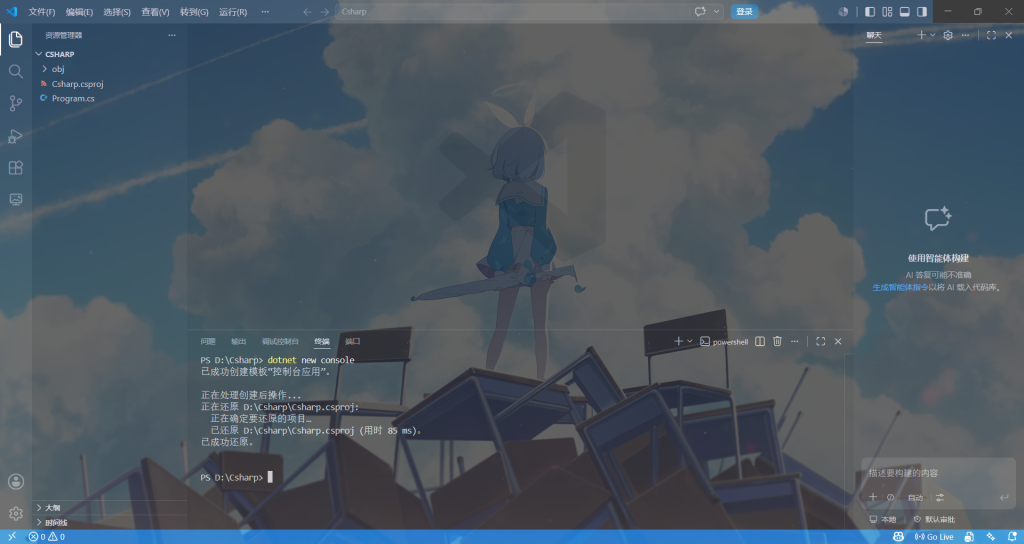Open the 选择(S) menu
This screenshot has width=1024, height=544.
[117, 12]
